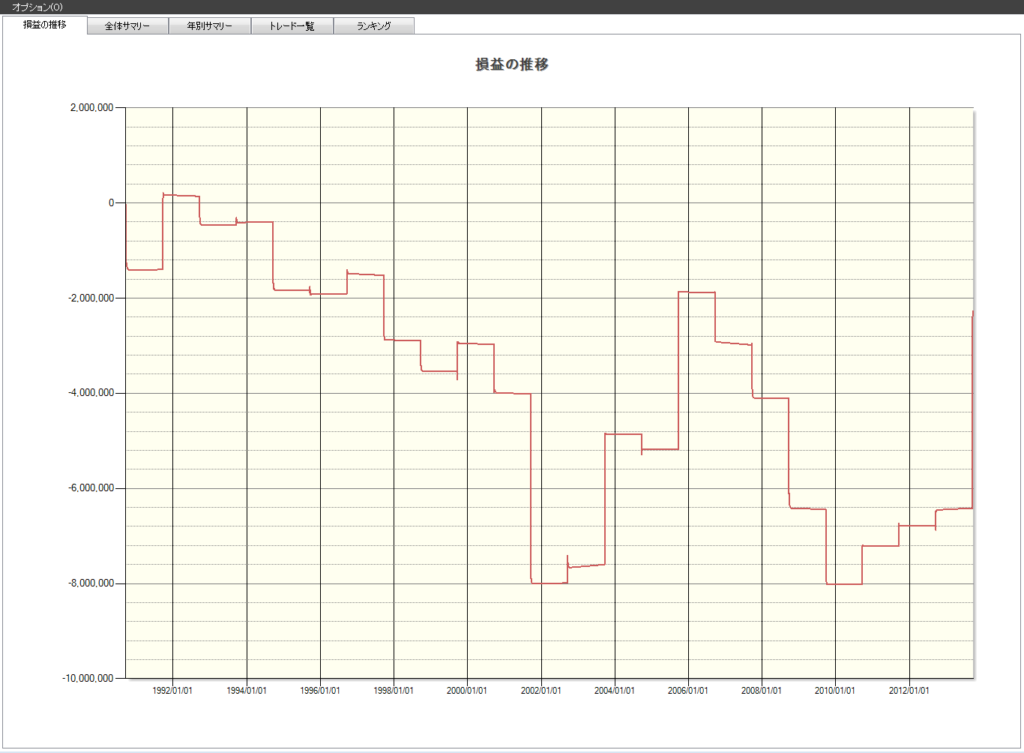The height and width of the screenshot is (753, 1024).
Task: Click the -6,000,000 y-axis label
Action: (91, 489)
